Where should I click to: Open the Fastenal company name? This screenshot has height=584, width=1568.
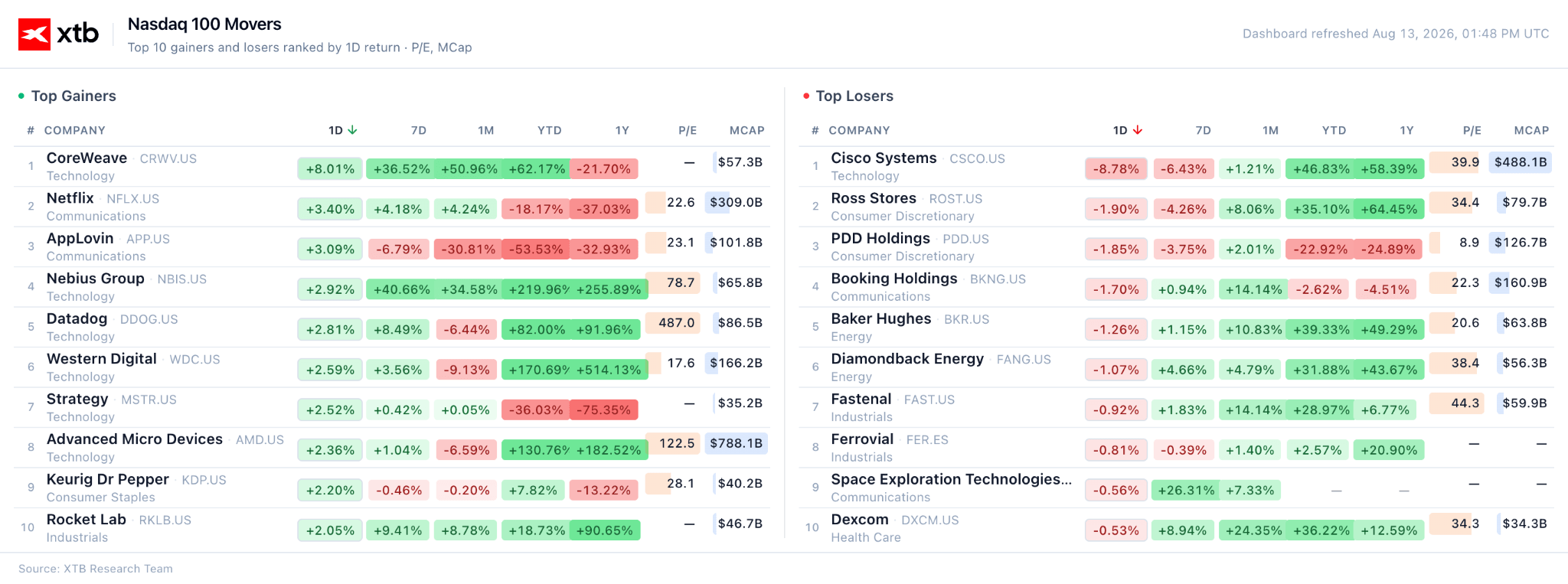861,399
